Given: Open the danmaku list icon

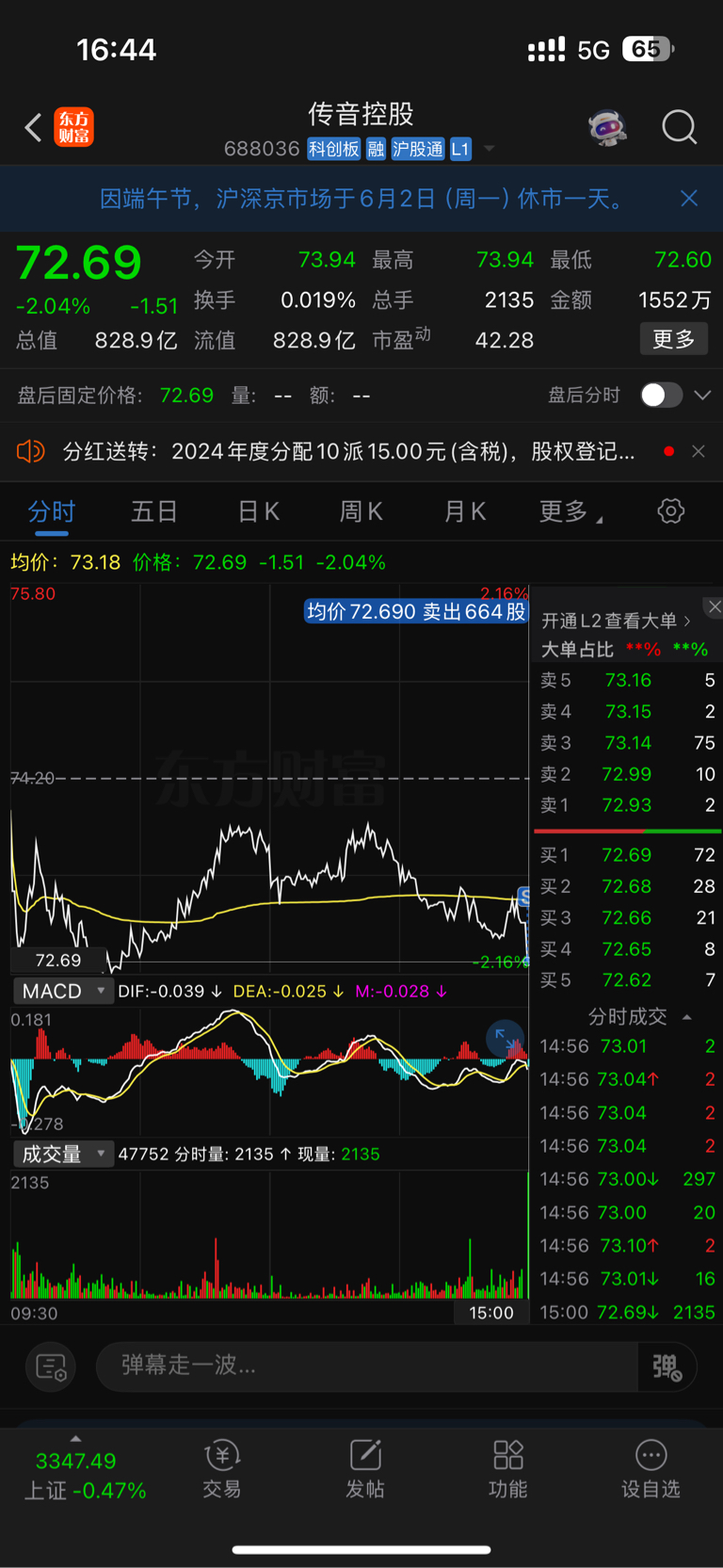Looking at the screenshot, I should coord(50,1366).
